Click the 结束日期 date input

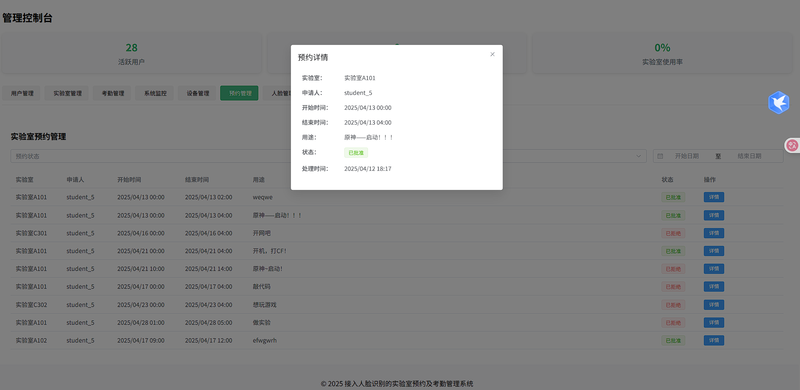pyautogui.click(x=749, y=156)
